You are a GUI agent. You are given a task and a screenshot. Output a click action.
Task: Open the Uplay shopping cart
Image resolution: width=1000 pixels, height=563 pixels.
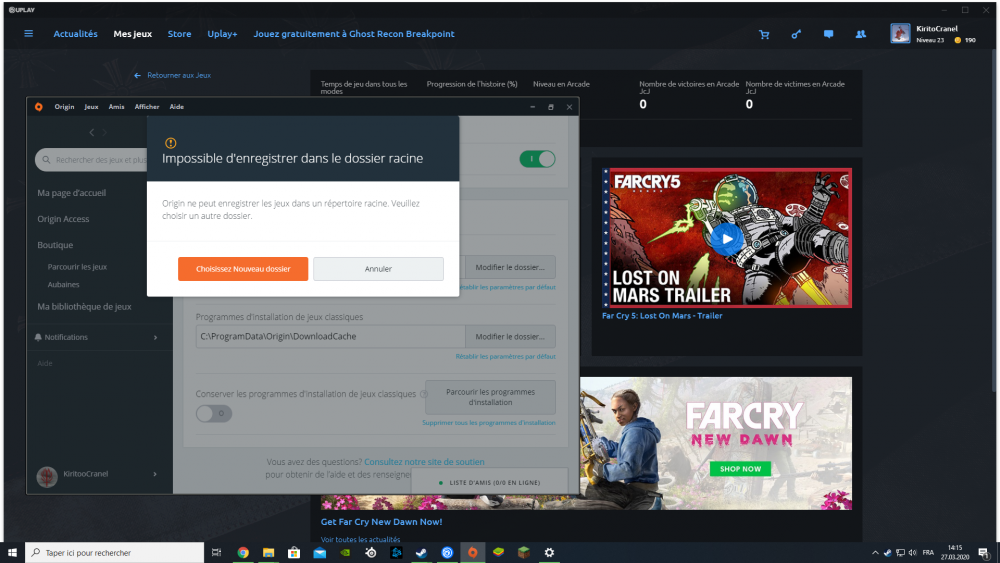coord(764,34)
